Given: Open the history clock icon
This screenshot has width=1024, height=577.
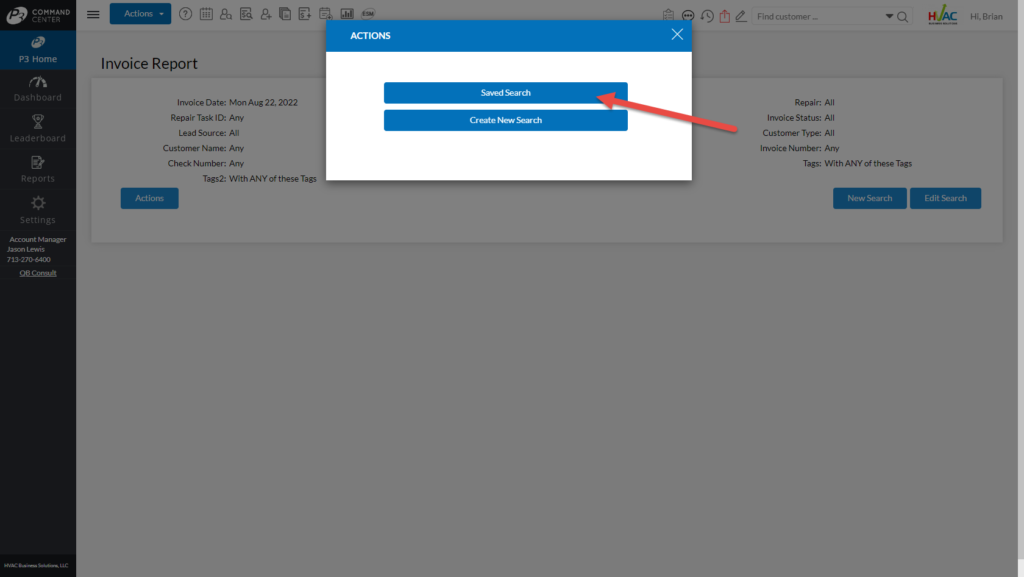Looking at the screenshot, I should tap(707, 16).
